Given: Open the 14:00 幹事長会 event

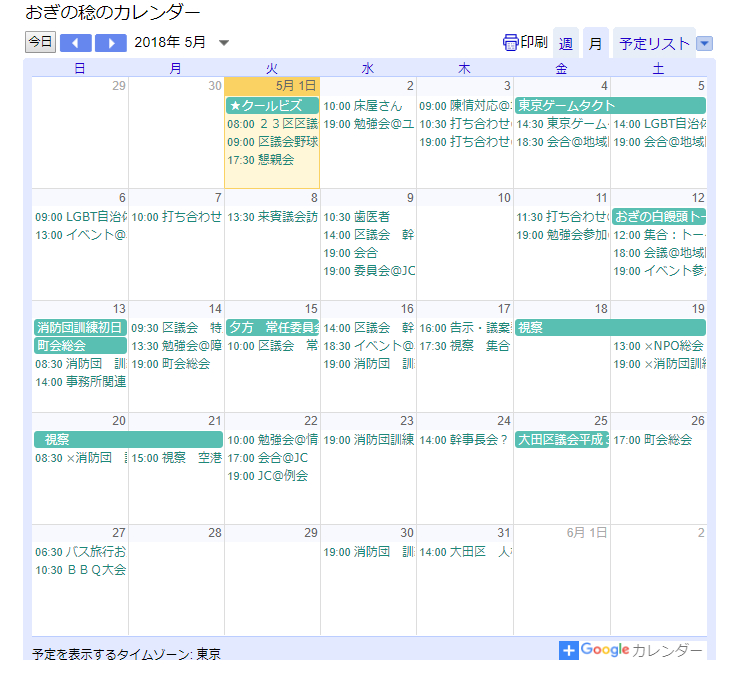Looking at the screenshot, I should click(464, 439).
